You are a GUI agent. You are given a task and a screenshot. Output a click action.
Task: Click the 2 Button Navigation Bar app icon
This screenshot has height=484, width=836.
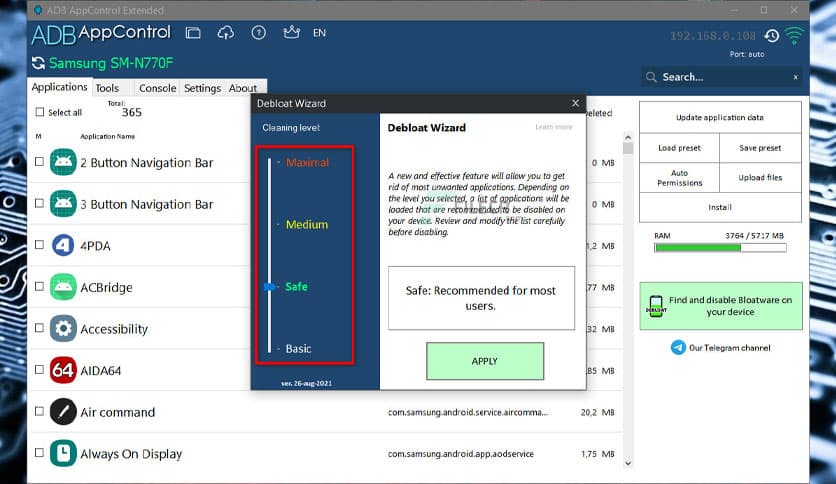click(63, 162)
